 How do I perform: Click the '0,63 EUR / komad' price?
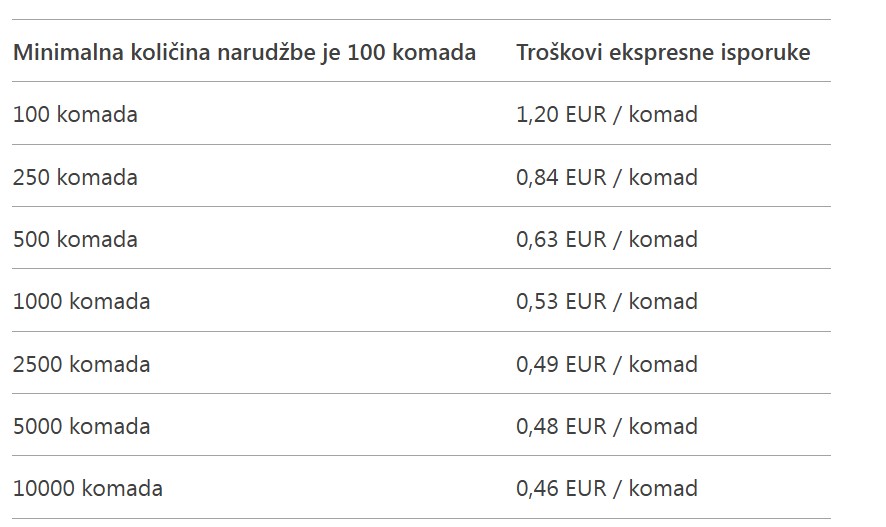point(606,239)
